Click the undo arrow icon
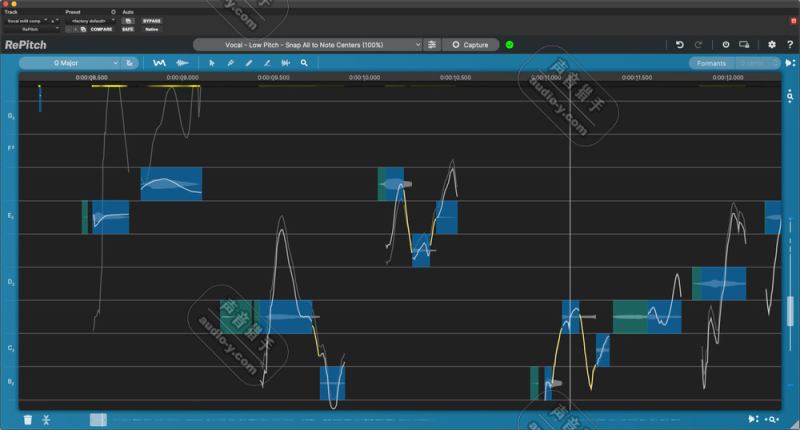 coord(680,45)
